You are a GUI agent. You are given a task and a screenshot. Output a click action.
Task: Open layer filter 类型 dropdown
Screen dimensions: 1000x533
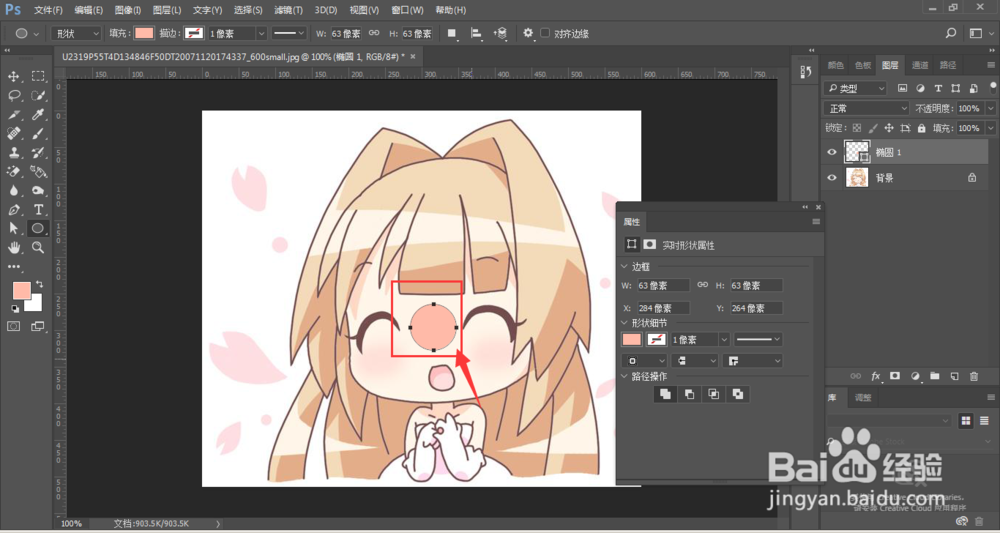(x=855, y=88)
